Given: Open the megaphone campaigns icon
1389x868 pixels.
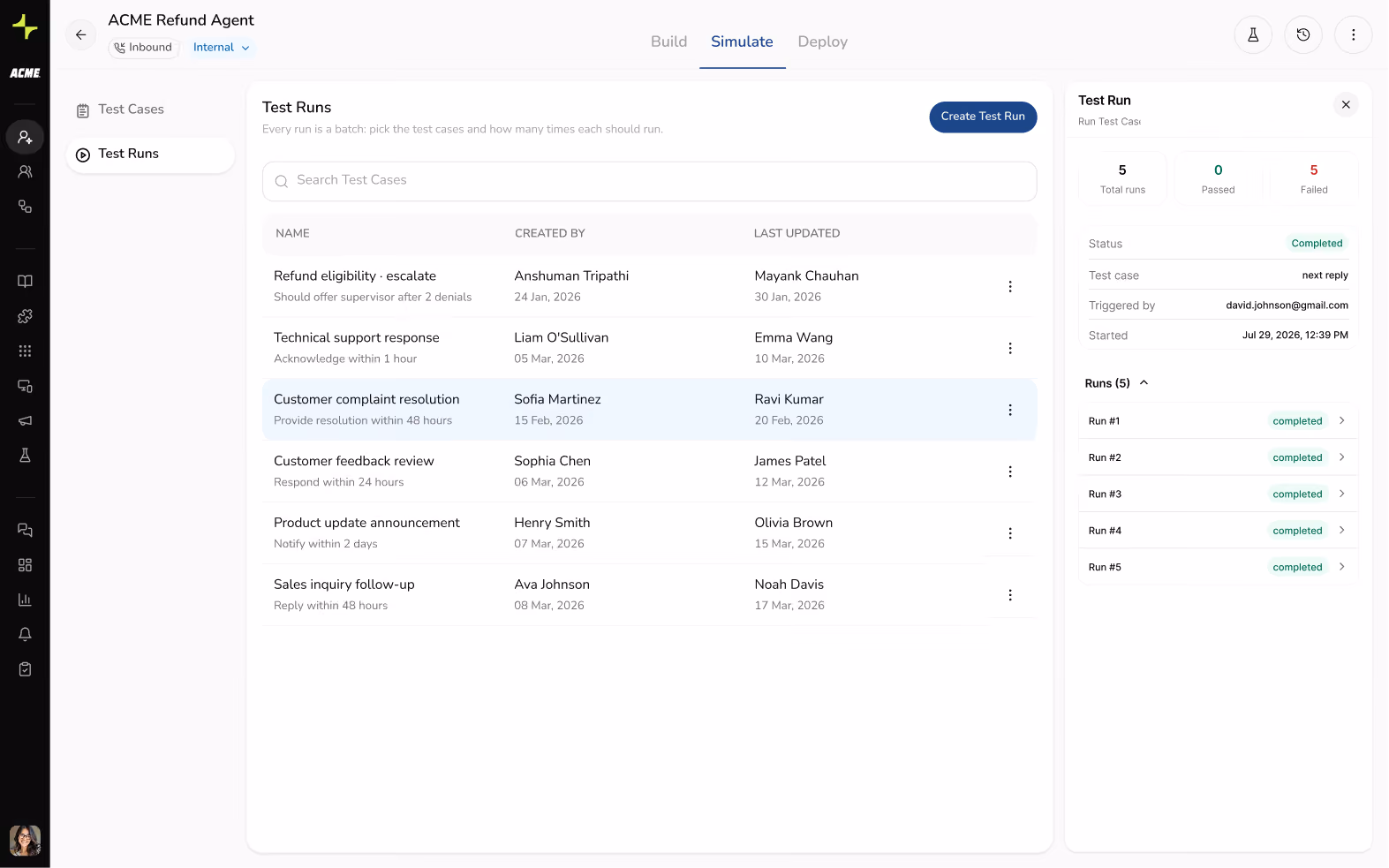Looking at the screenshot, I should [25, 420].
